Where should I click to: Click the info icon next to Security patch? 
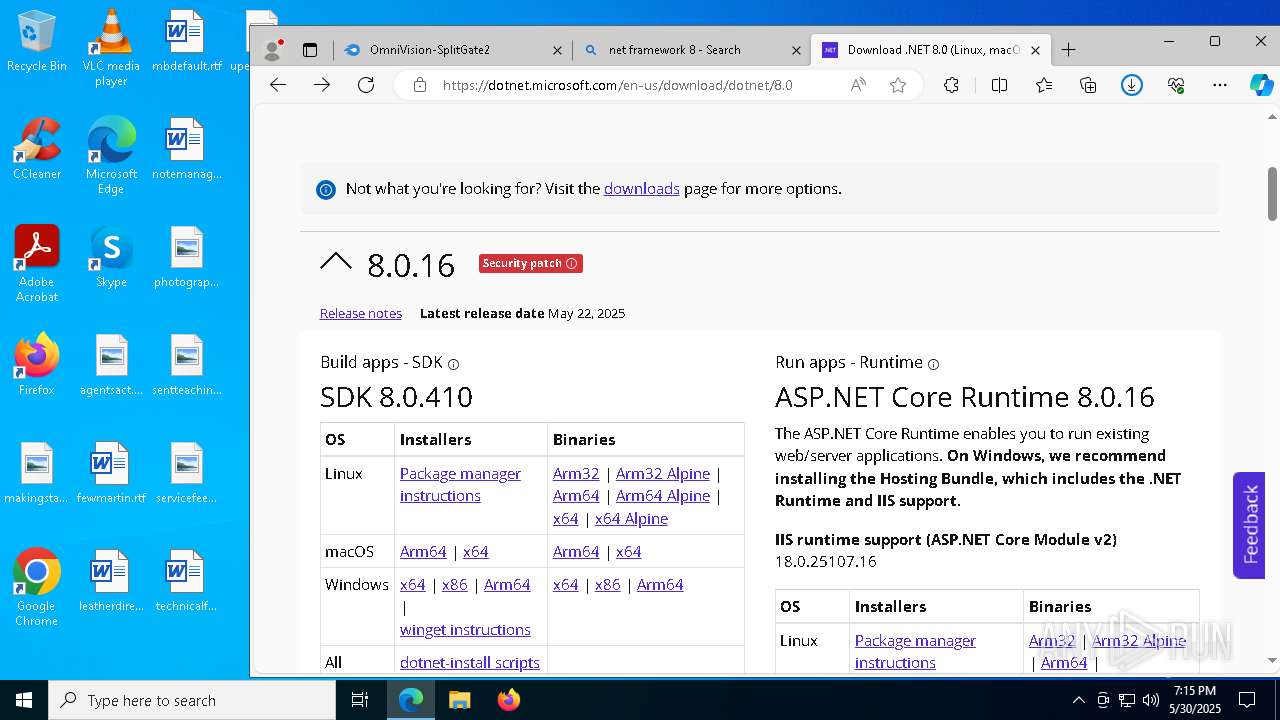pos(572,263)
